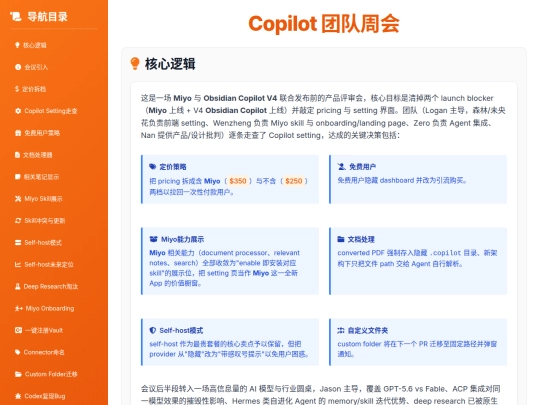540x405 pixels.
Task: Click the dollar sign icon beside 定价拆档
Action: (x=17, y=89)
